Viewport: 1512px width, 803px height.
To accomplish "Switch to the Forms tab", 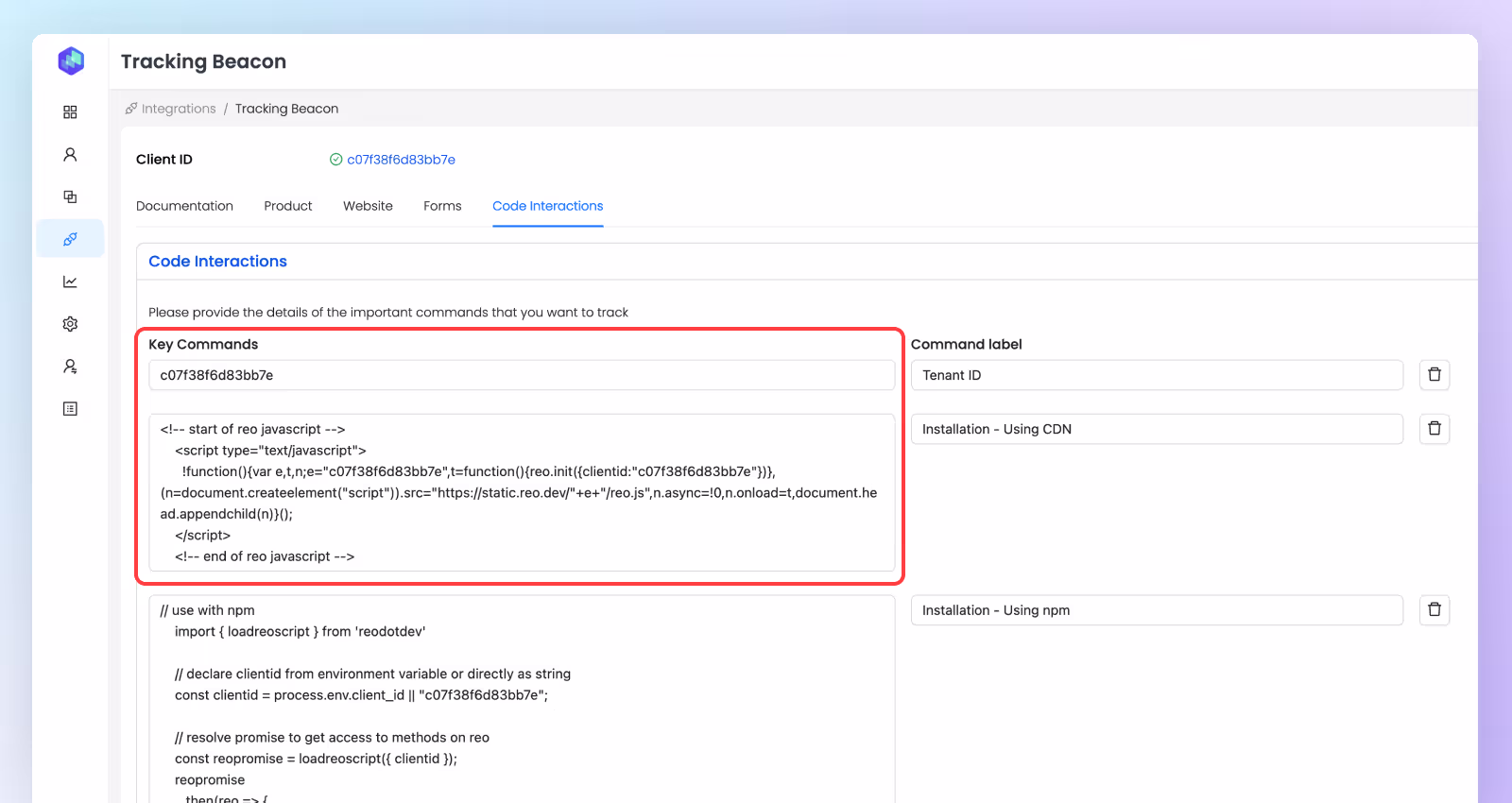I will (x=442, y=206).
